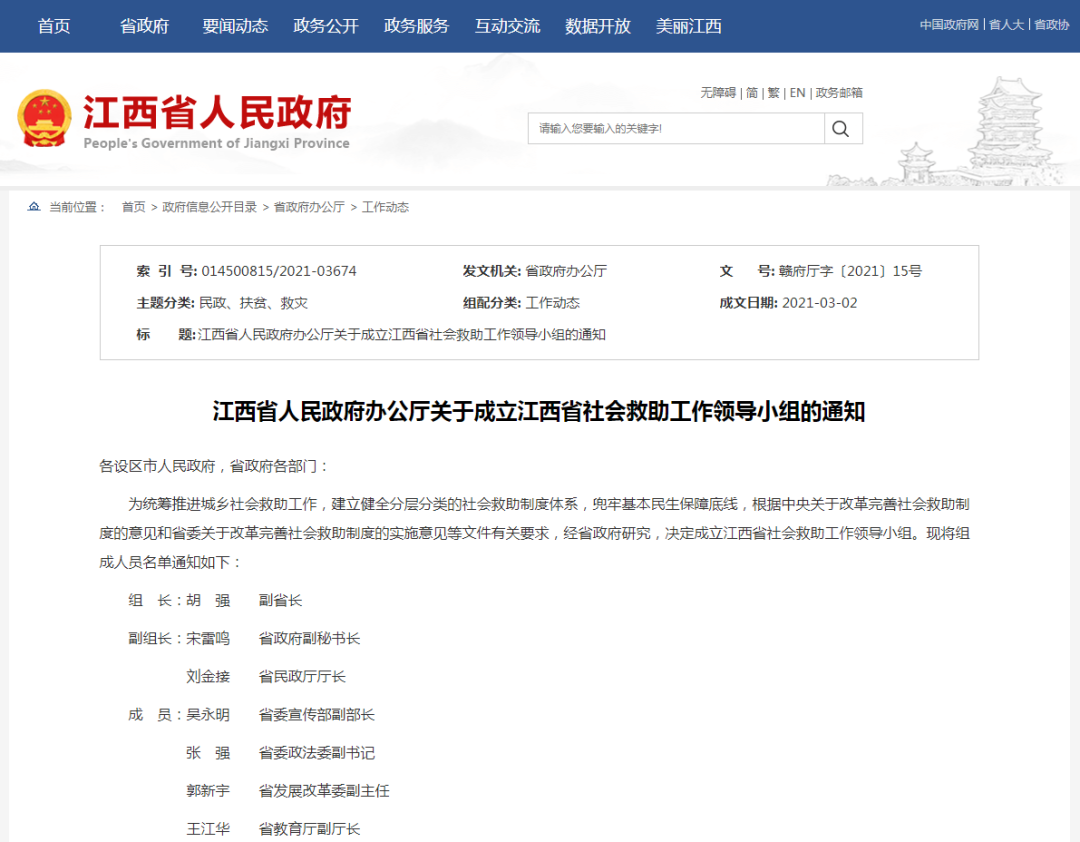Open the 首页 navigation menu
Viewport: 1080px width, 842px height.
coord(52,26)
